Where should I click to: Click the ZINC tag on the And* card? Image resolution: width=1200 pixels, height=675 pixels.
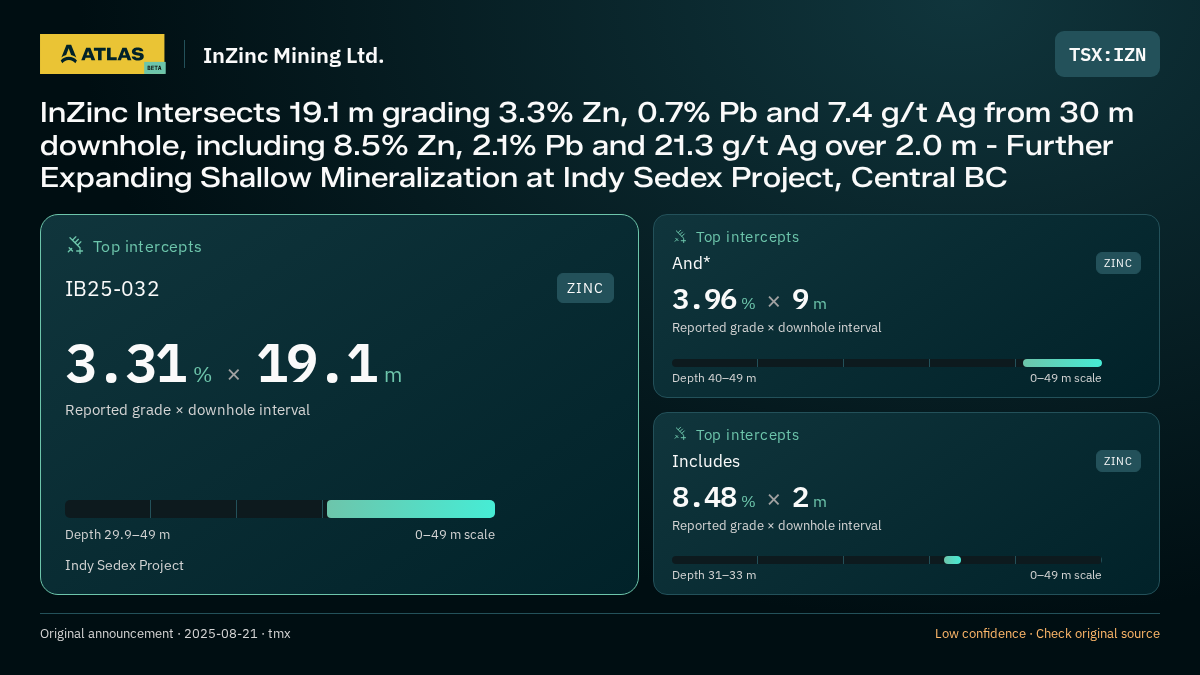click(x=1118, y=263)
